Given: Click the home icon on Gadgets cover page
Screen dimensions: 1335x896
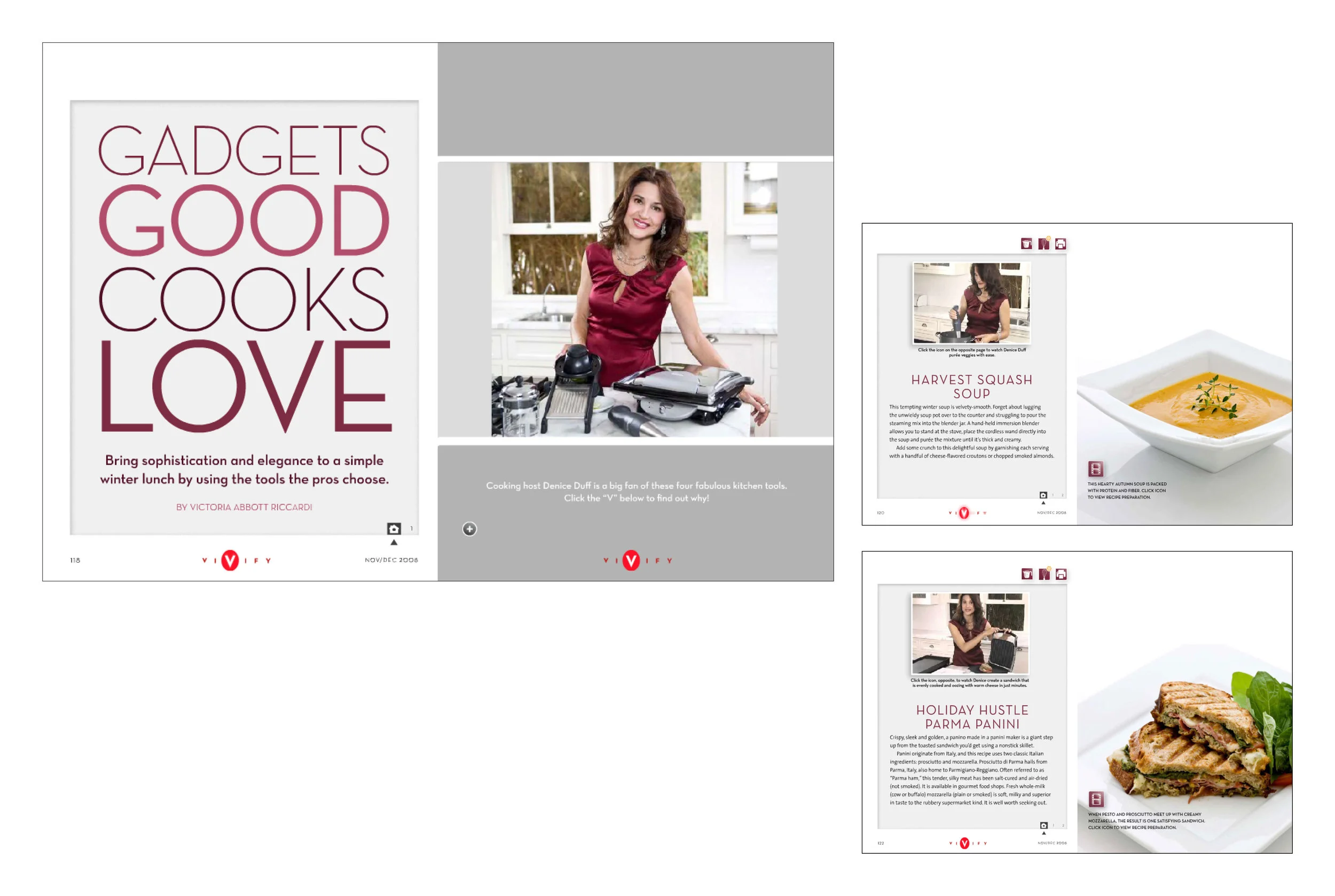Looking at the screenshot, I should click(394, 529).
